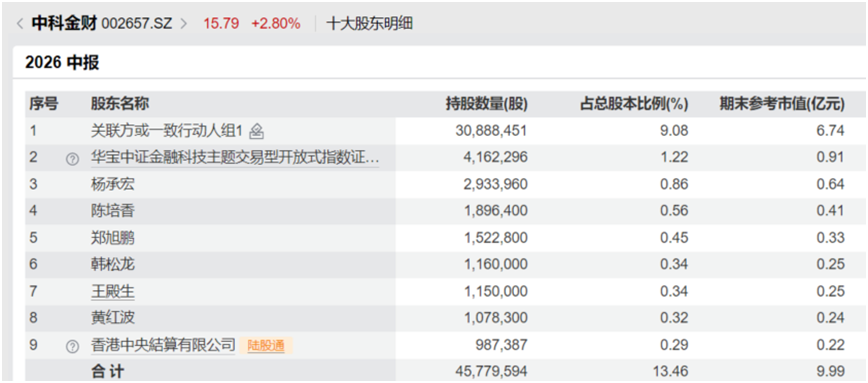
Task: Click market value 0.64
Action: tap(830, 184)
